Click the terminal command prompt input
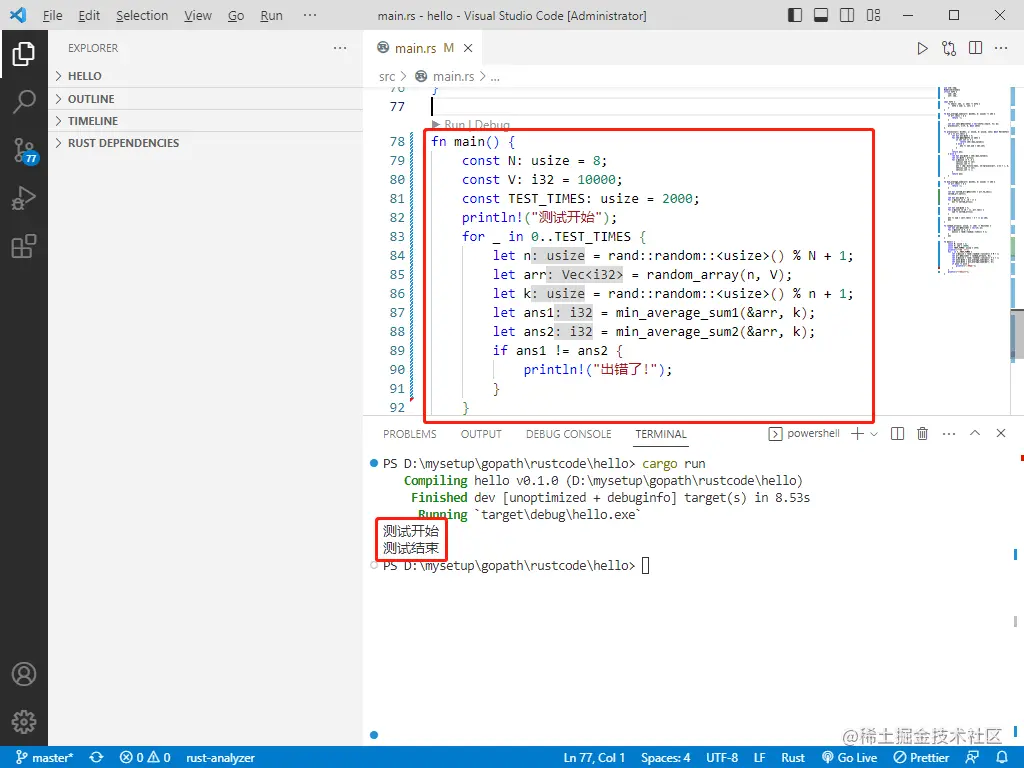1024x768 pixels. pyautogui.click(x=645, y=566)
